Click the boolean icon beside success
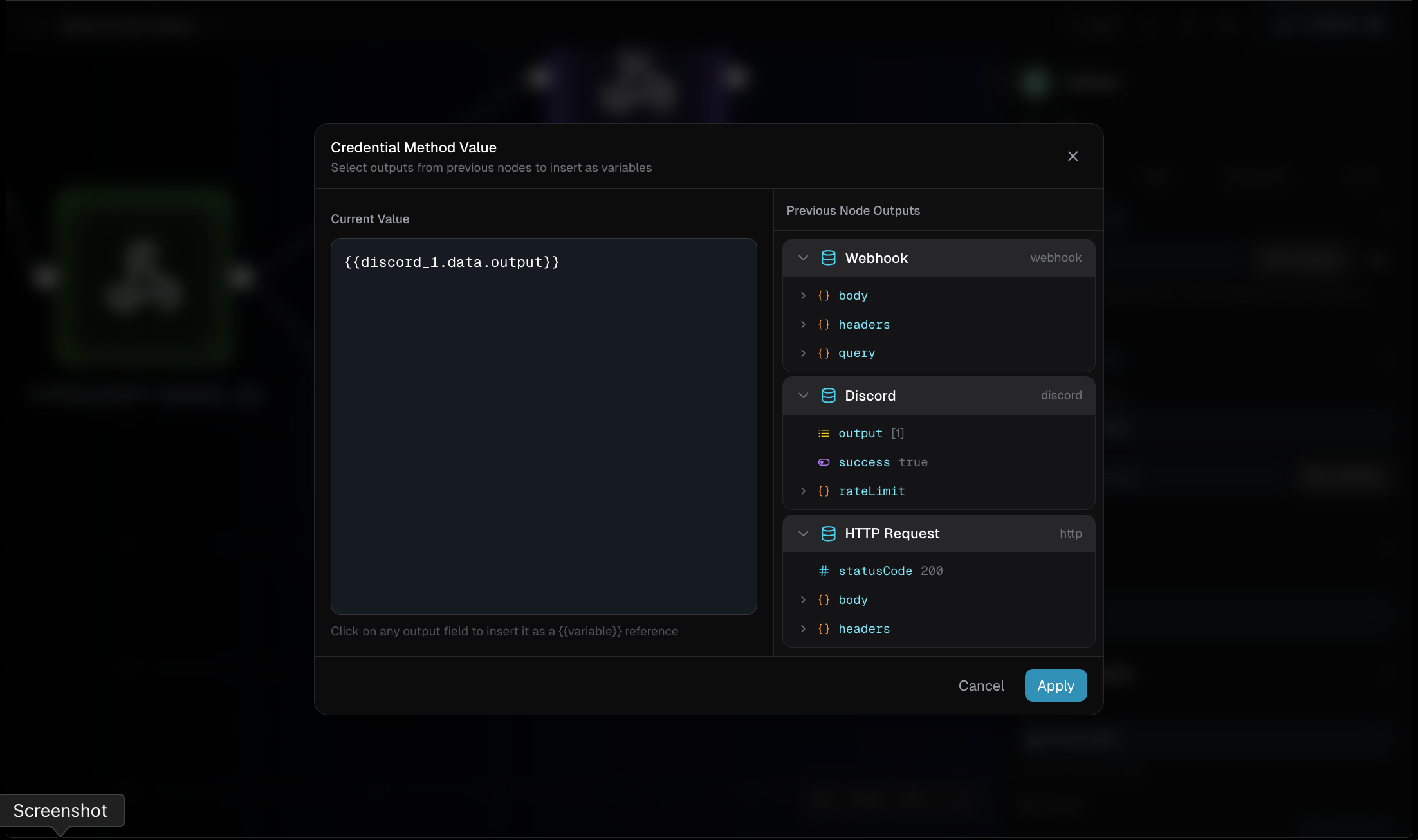 pyautogui.click(x=824, y=462)
